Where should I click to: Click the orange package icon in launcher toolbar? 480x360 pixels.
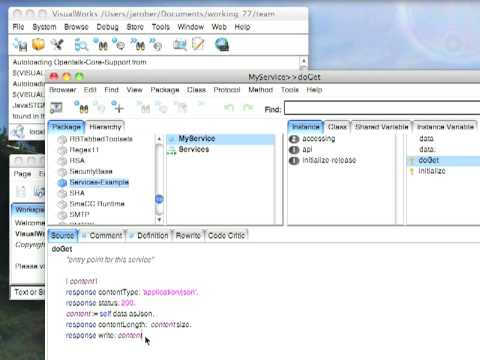pos(38,44)
